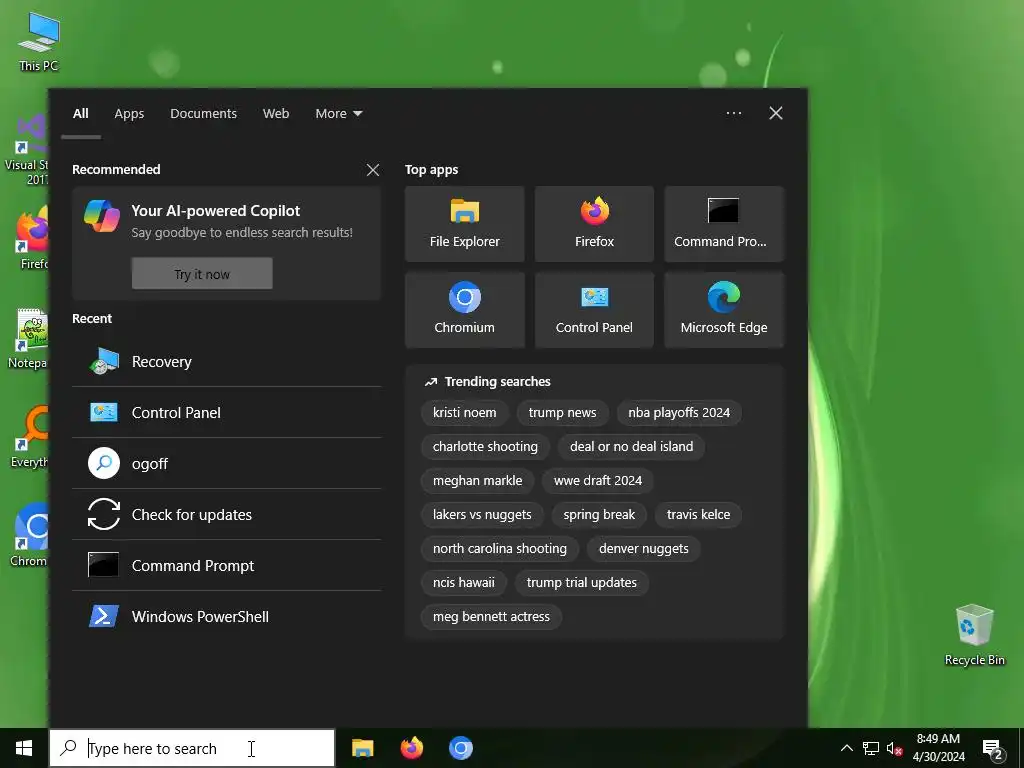The height and width of the screenshot is (768, 1024).
Task: Search trending 'charlotte shooting'
Action: (485, 447)
